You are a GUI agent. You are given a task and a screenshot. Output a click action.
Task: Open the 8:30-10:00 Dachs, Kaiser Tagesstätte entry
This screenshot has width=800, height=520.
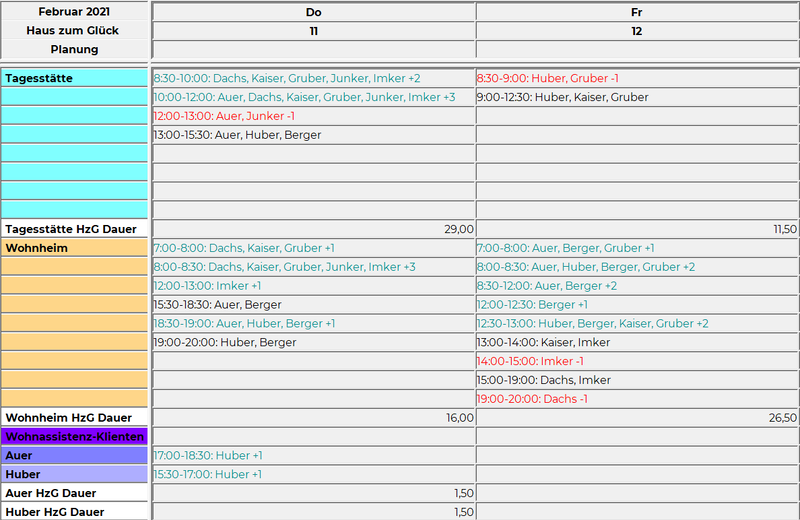tap(286, 78)
